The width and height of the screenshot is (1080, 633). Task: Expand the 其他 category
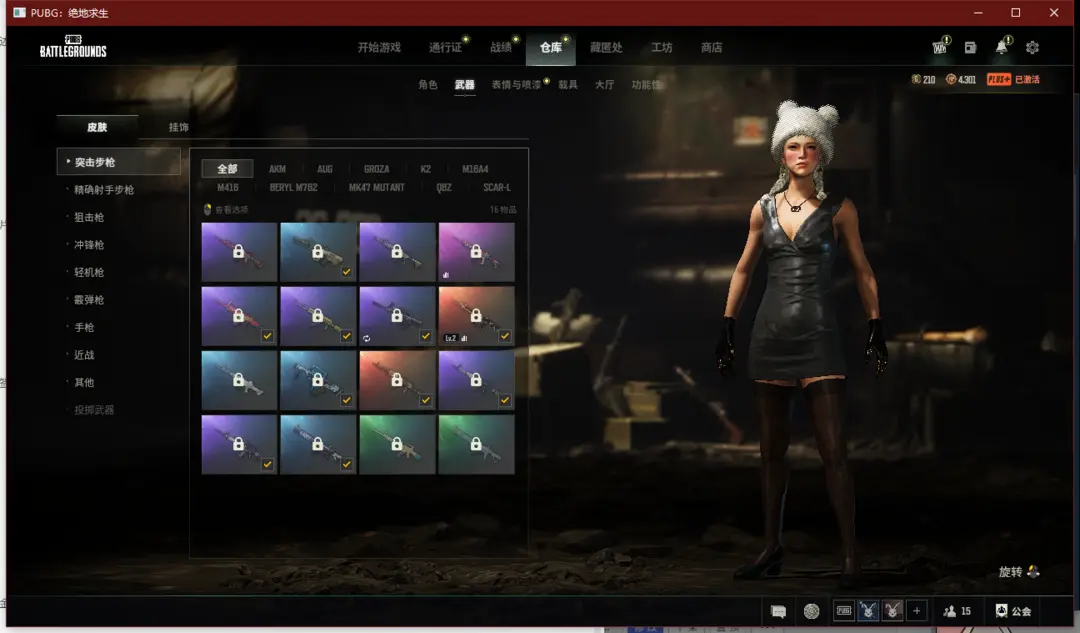pyautogui.click(x=84, y=383)
